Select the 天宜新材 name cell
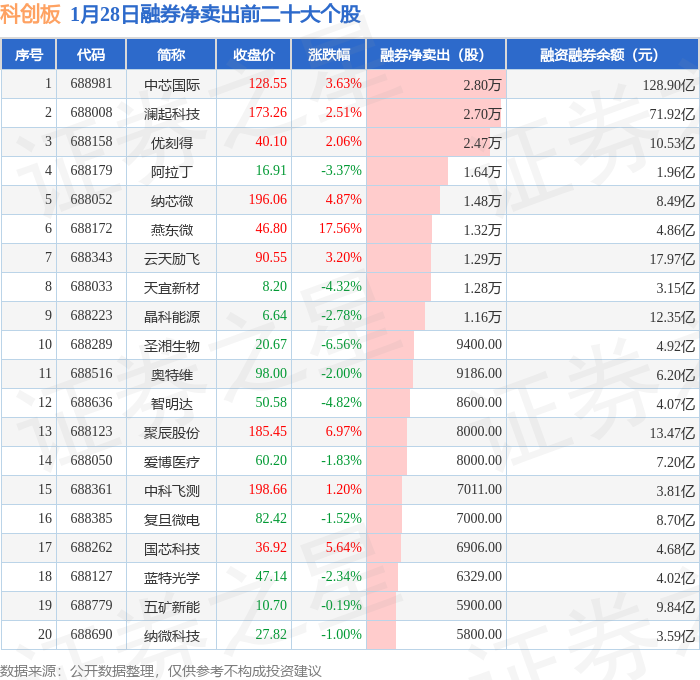The height and width of the screenshot is (680, 700). point(171,288)
